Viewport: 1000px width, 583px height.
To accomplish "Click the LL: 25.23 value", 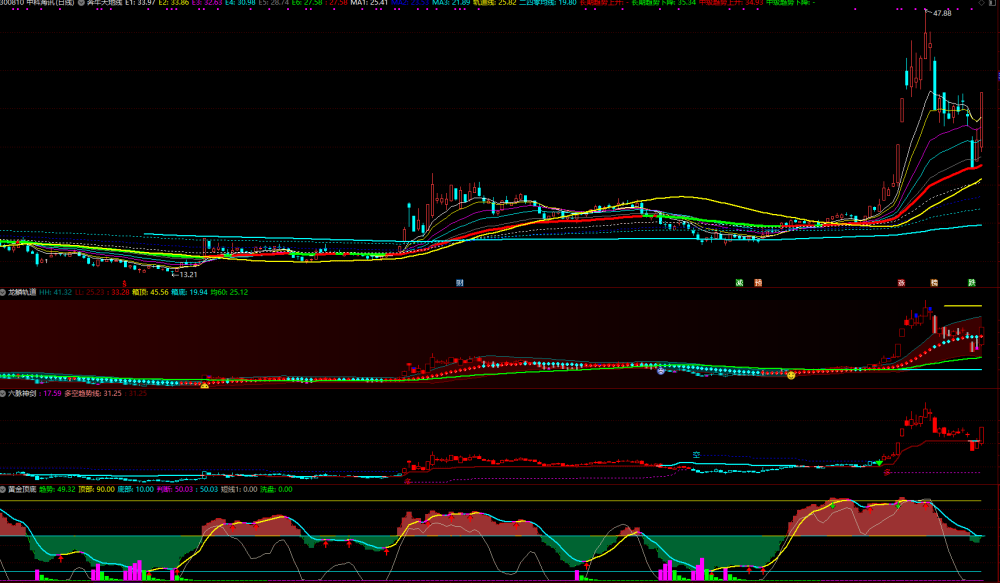I will coord(89,292).
